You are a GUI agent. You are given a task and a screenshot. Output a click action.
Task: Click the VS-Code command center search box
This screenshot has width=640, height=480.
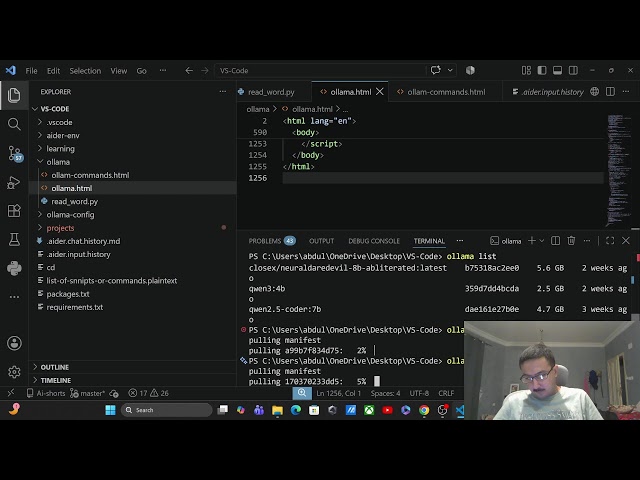(x=320, y=71)
